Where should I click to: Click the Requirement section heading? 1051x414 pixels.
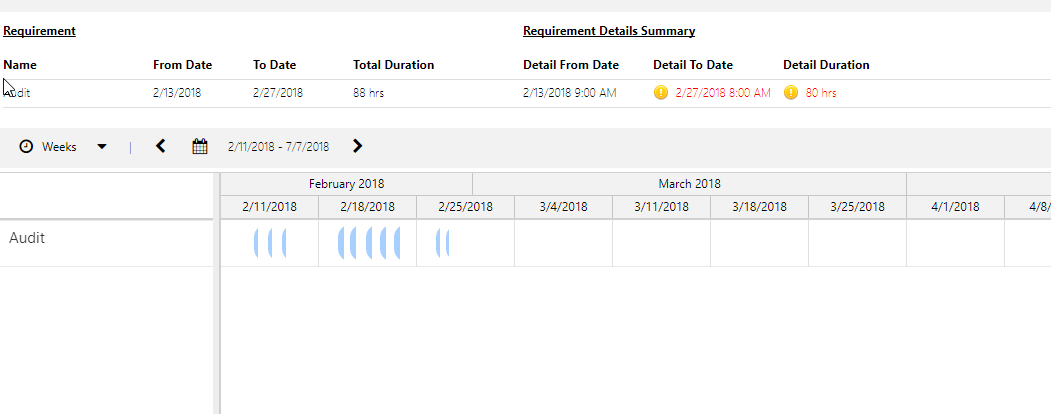point(39,31)
